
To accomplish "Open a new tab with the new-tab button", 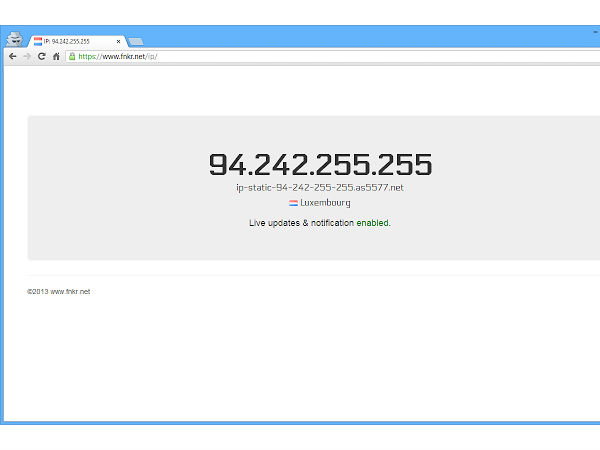I will click(x=135, y=42).
